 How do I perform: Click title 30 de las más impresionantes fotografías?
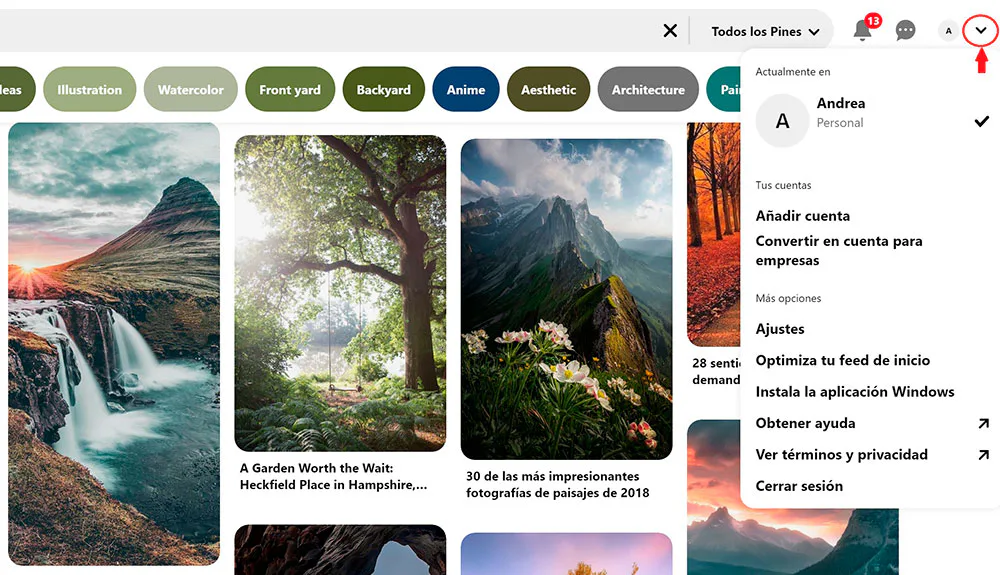pos(557,484)
